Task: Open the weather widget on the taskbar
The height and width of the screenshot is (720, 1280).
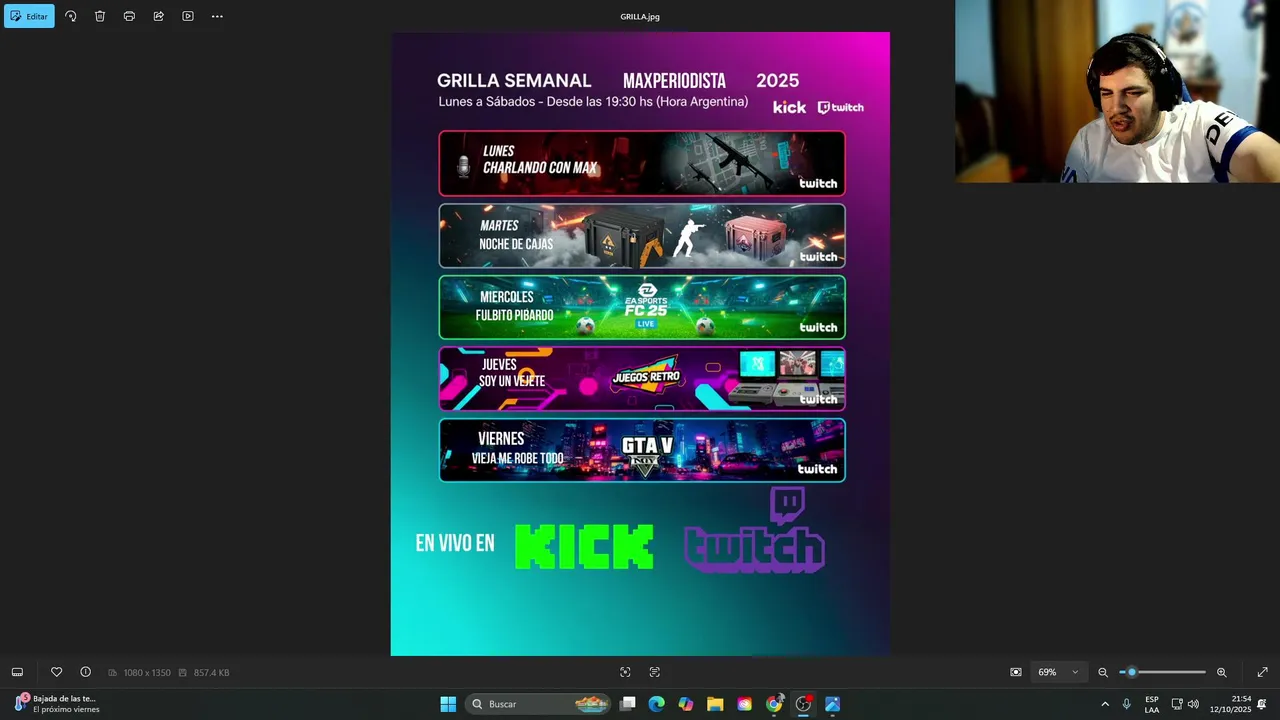Action: tap(57, 704)
